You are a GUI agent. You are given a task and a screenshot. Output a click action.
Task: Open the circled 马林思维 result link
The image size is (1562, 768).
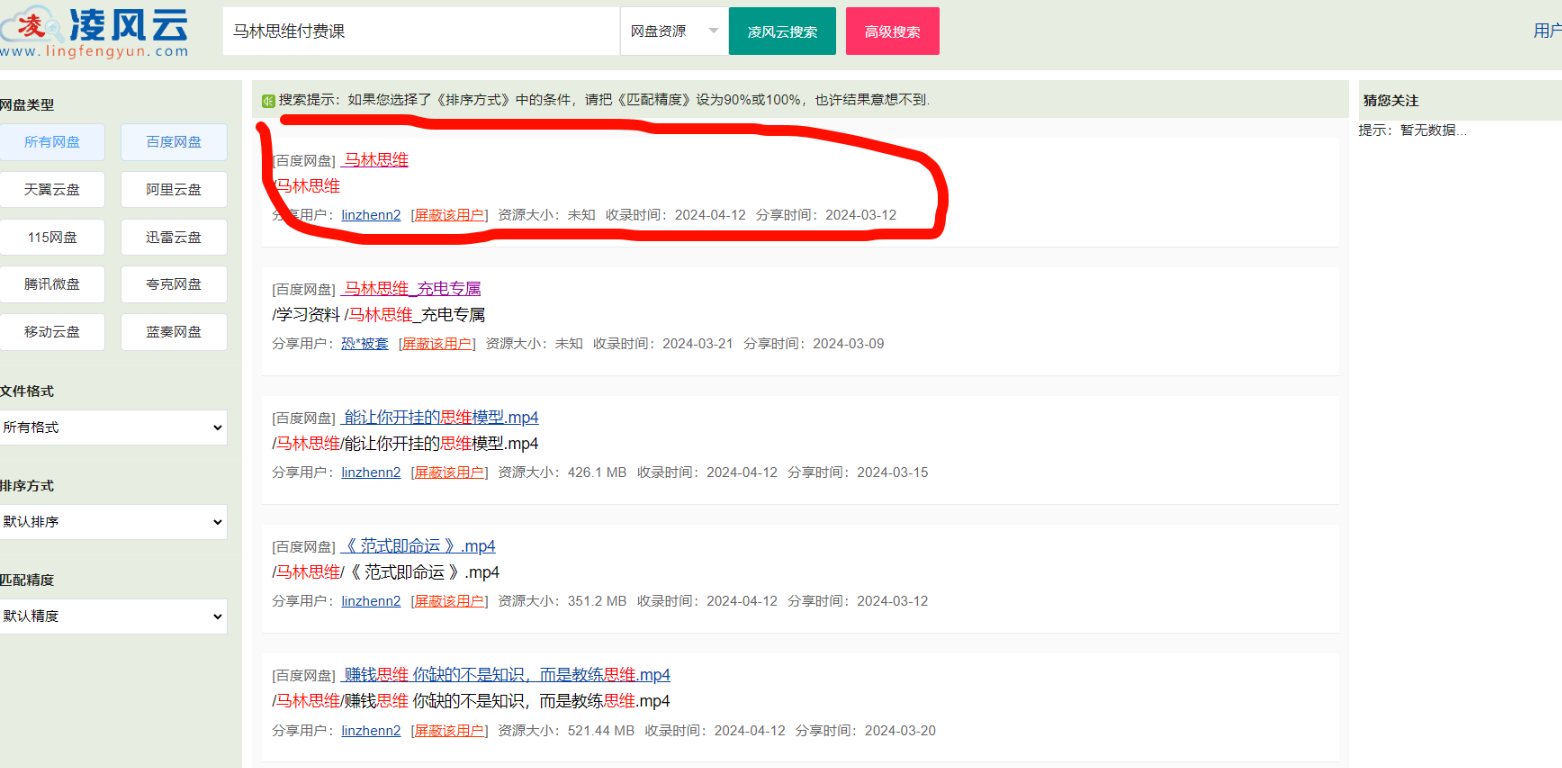[x=374, y=160]
